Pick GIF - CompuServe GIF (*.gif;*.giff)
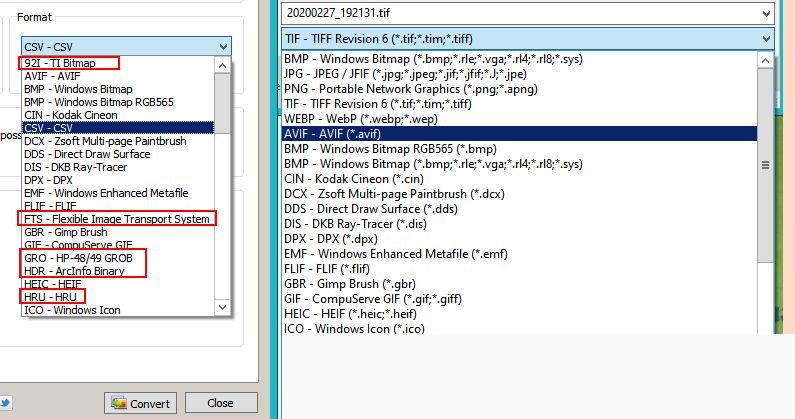 pyautogui.click(x=519, y=299)
